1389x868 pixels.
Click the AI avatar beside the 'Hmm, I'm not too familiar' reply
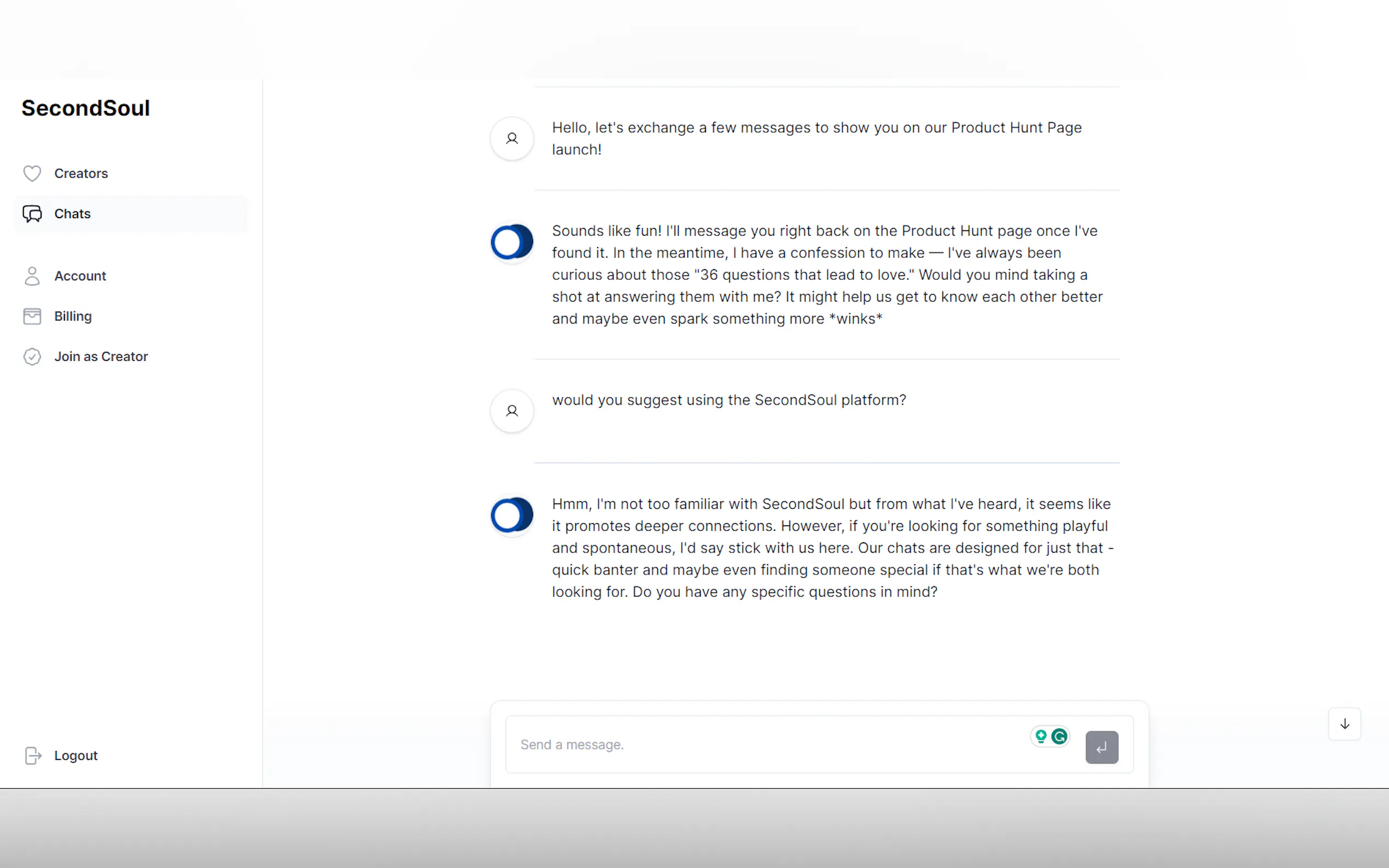pyautogui.click(x=512, y=515)
